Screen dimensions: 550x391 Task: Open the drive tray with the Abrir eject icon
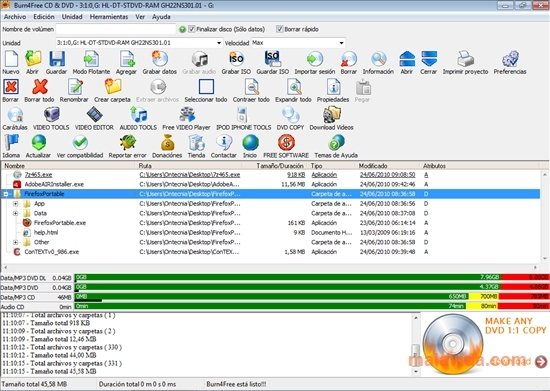point(407,59)
